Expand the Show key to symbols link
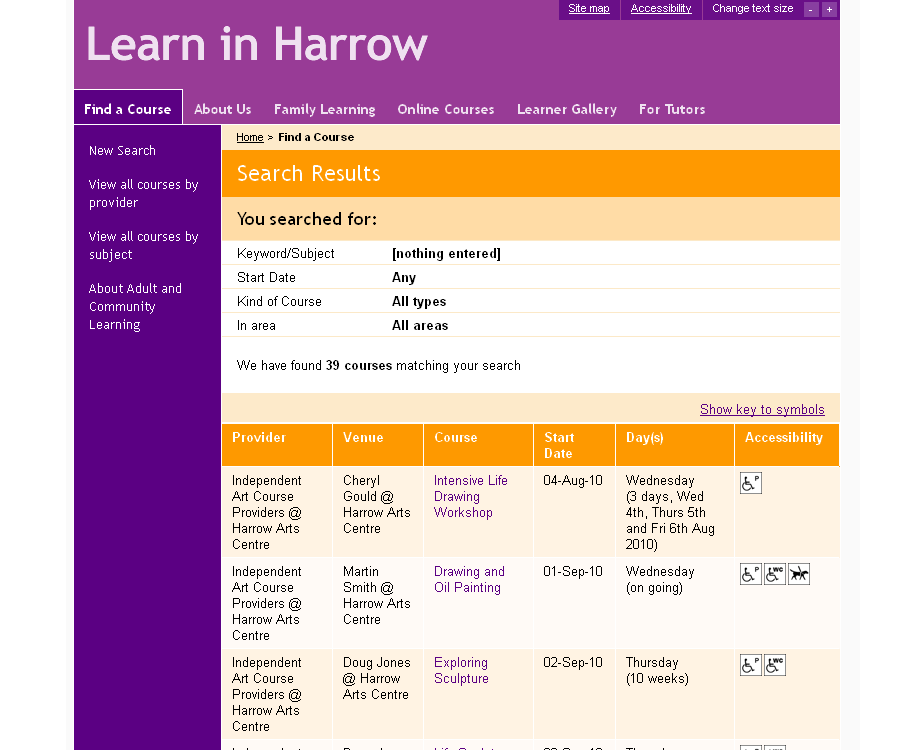This screenshot has height=750, width=920. (762, 409)
